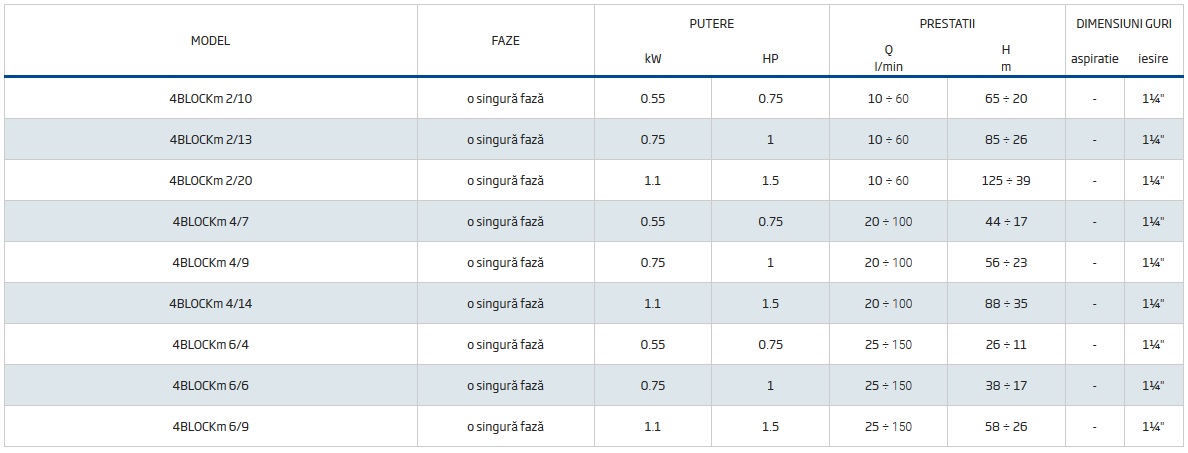The height and width of the screenshot is (453, 1188).
Task: Click the FAZE column header
Action: point(505,41)
